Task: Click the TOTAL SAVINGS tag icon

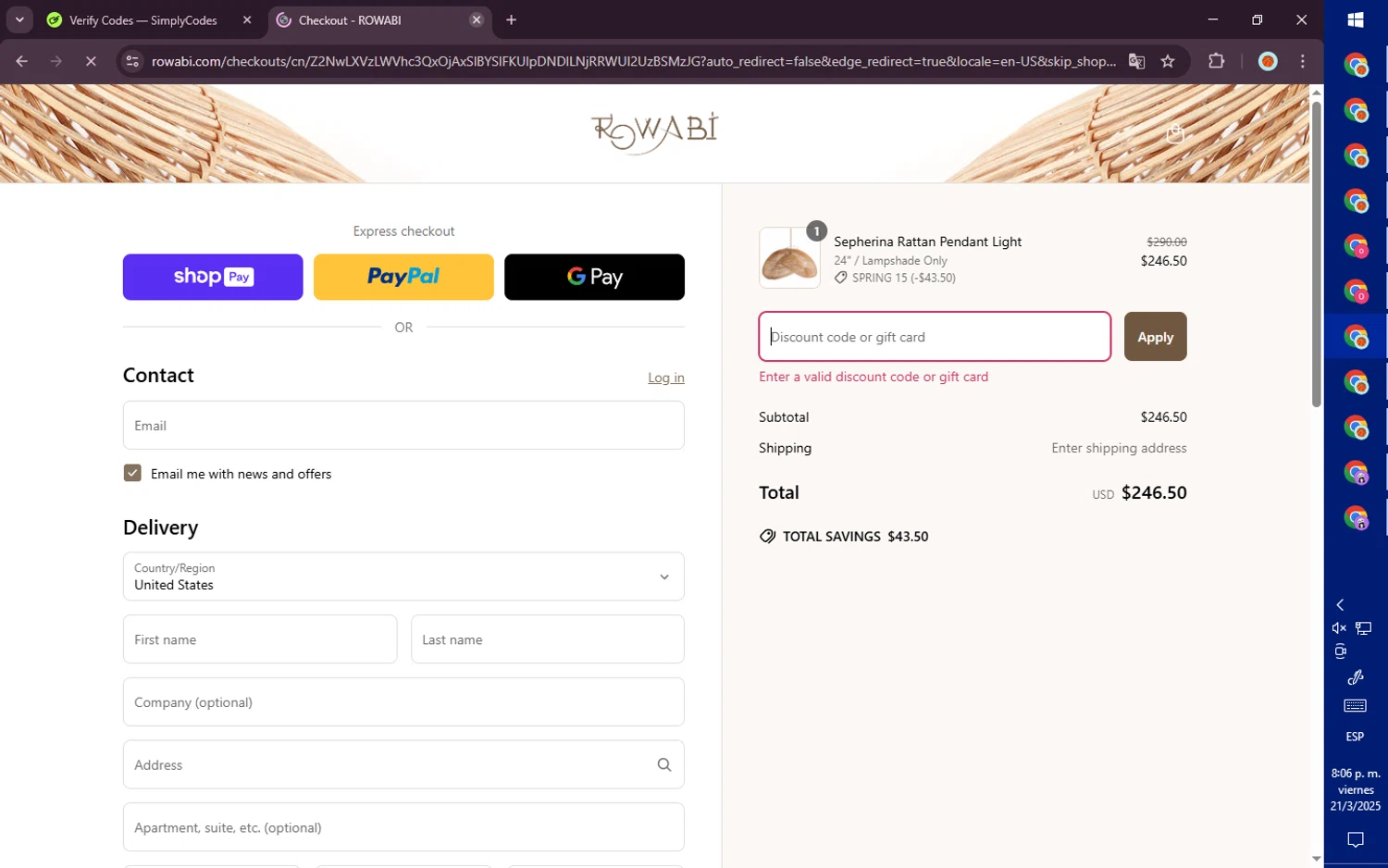Action: (767, 537)
